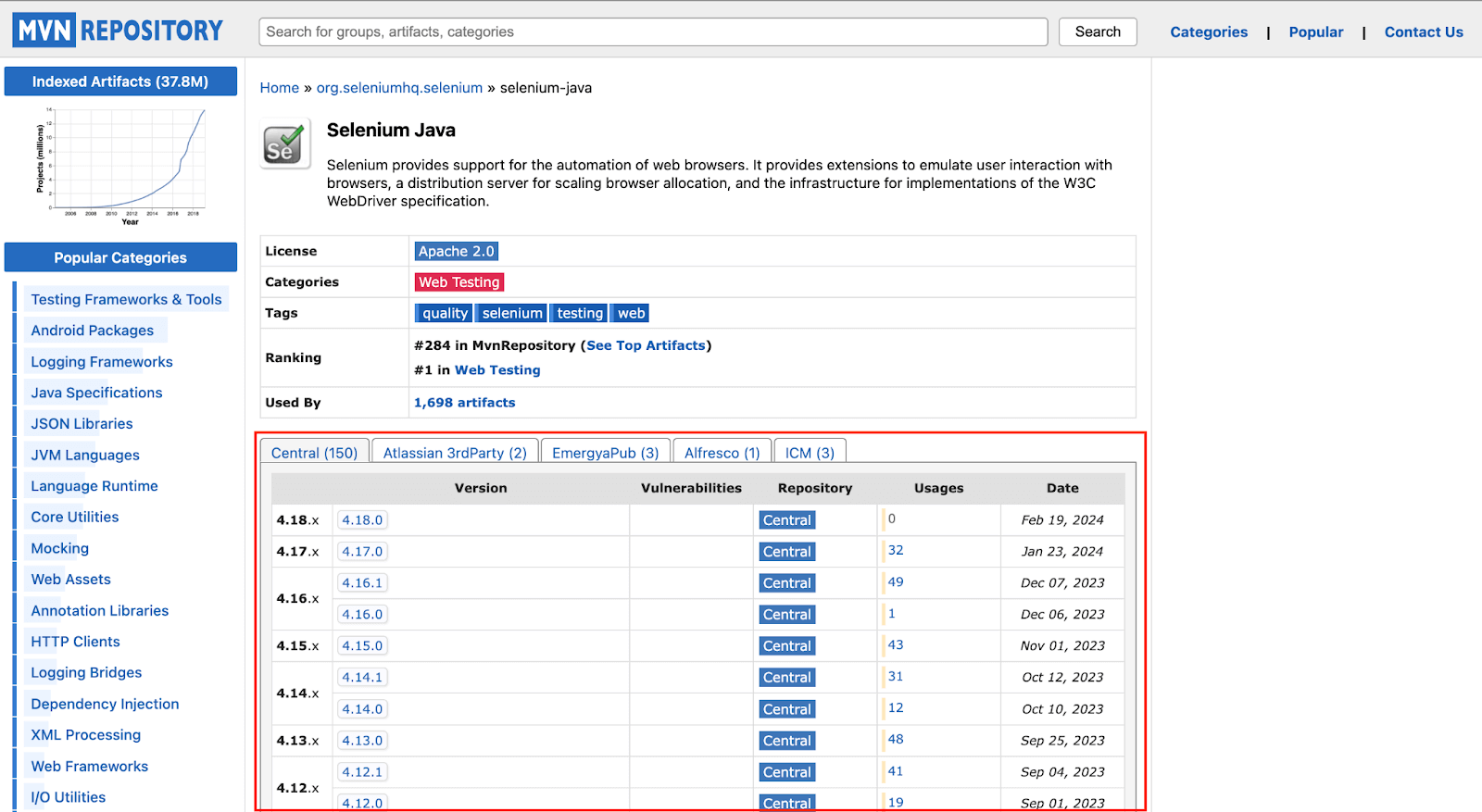Open Categories in top navigation
This screenshot has height=812, width=1482.
tap(1209, 31)
